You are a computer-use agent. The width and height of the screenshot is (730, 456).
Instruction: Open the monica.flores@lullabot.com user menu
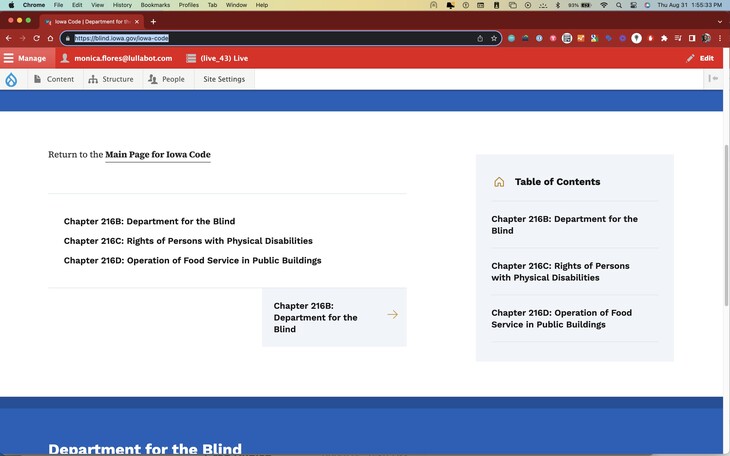coord(116,58)
